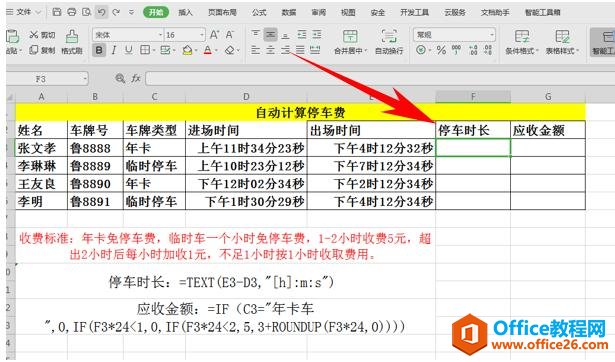Expand the quick access toolbar customize arrow

(x=131, y=13)
